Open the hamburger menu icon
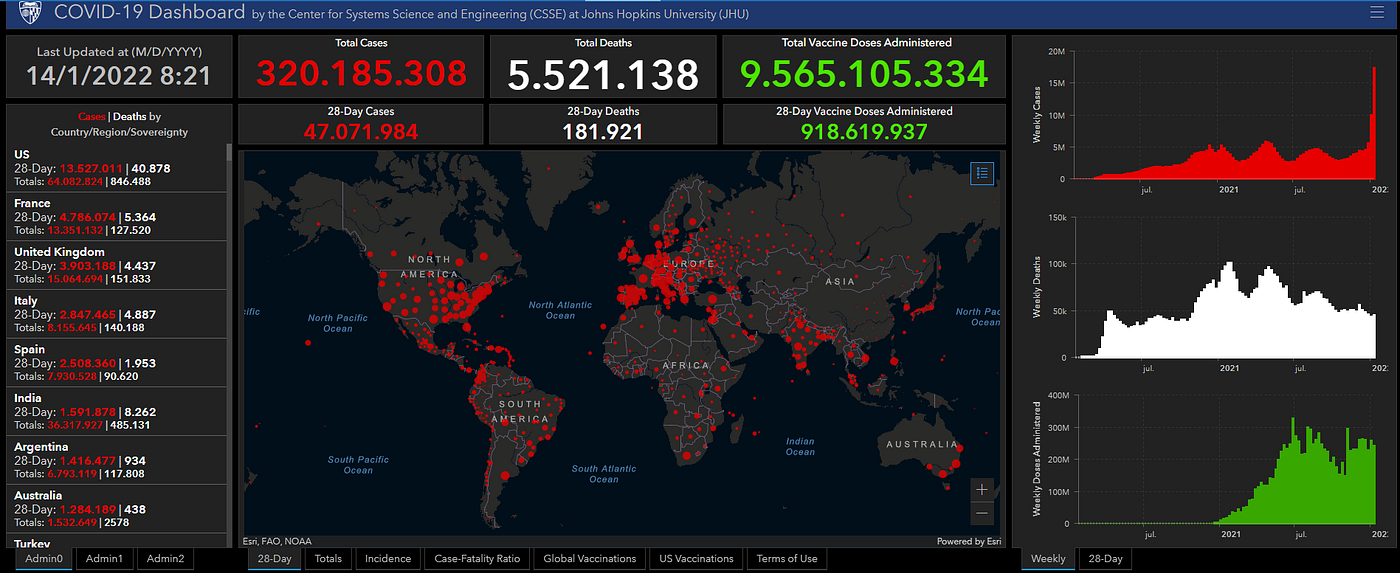The height and width of the screenshot is (573, 1400). point(1376,13)
